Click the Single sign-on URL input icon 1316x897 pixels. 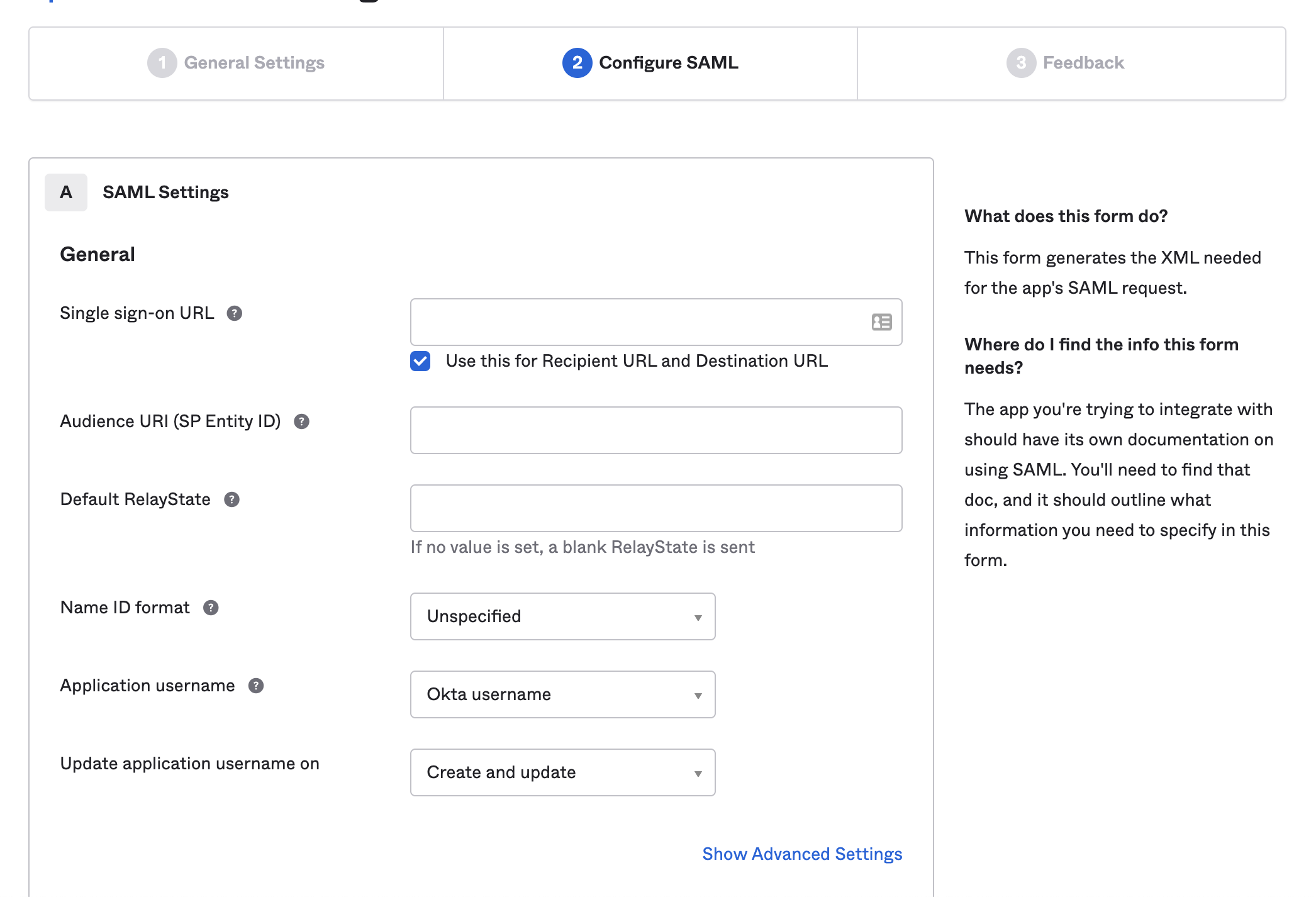tap(881, 322)
